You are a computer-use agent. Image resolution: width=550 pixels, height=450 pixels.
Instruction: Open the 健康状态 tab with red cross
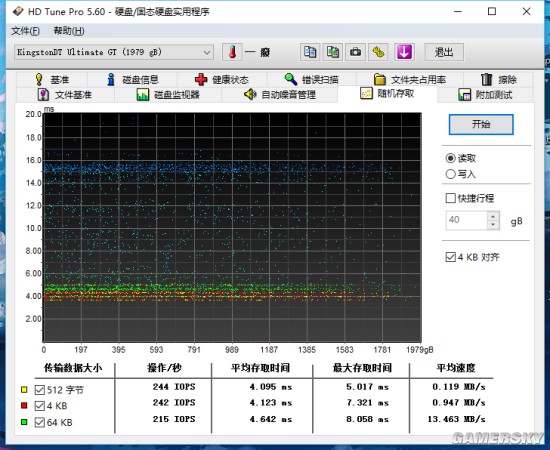(x=222, y=80)
